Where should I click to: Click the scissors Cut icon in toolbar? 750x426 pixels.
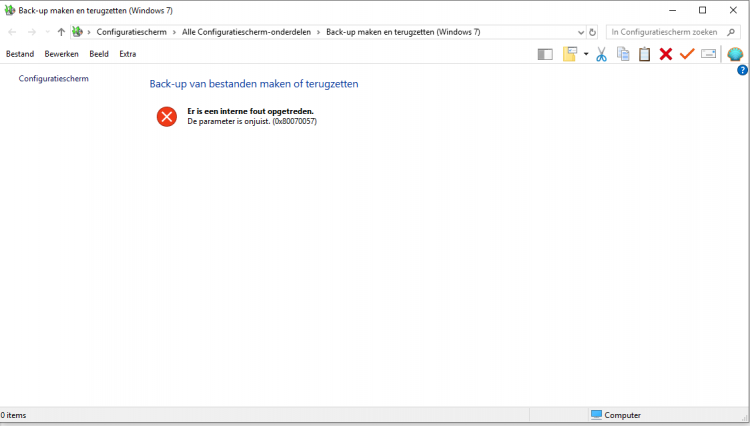601,54
